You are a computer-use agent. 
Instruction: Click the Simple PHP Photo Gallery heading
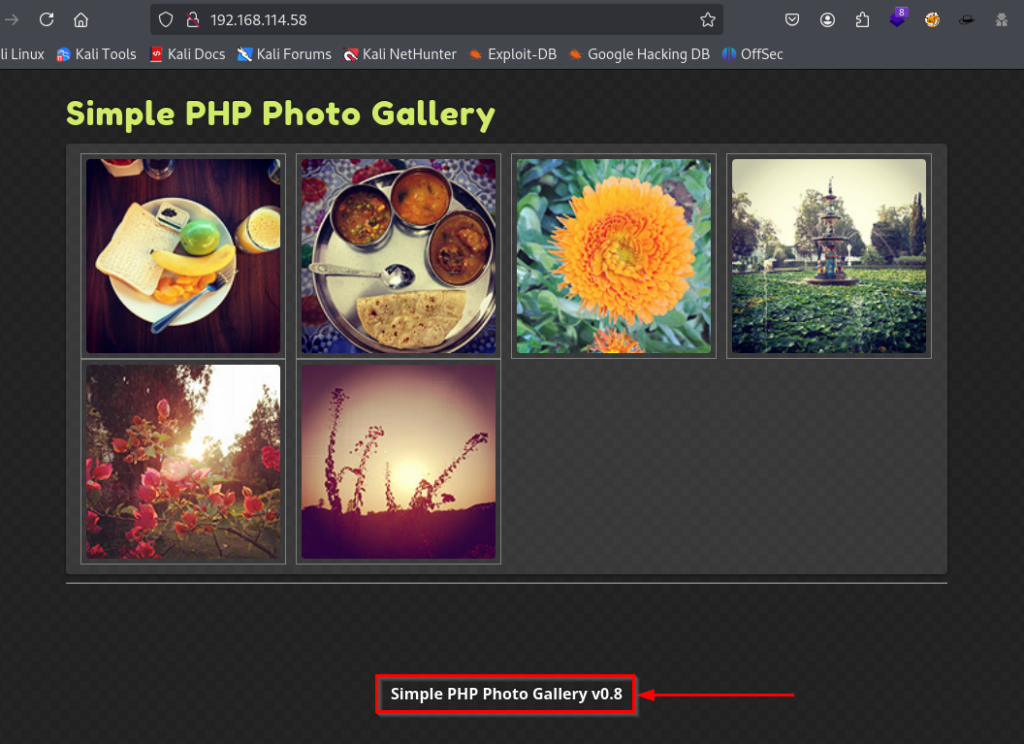coord(281,114)
